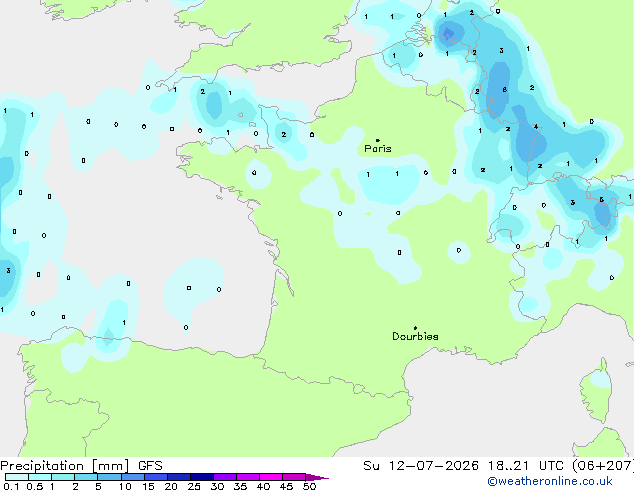Open the weatheronline.co.uk copyright link
634x490 pixels.
coord(549,481)
